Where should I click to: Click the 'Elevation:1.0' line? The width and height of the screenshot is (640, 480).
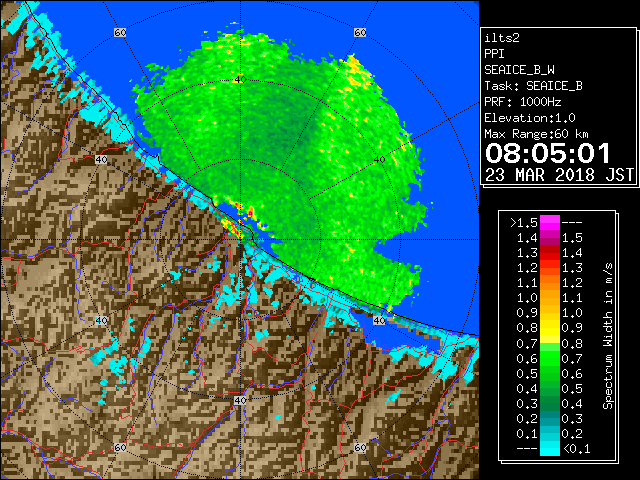coord(530,118)
